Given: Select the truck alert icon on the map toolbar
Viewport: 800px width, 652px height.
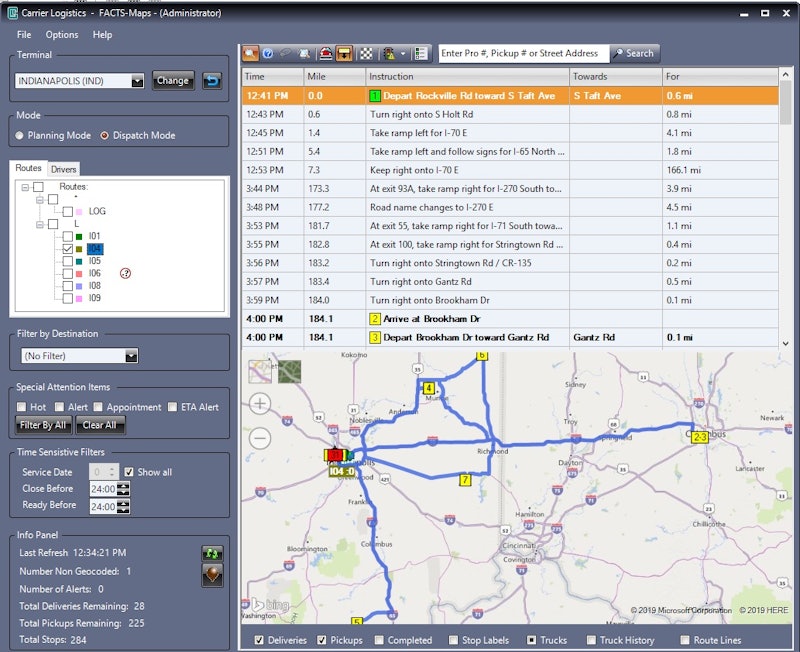Looking at the screenshot, I should point(325,52).
